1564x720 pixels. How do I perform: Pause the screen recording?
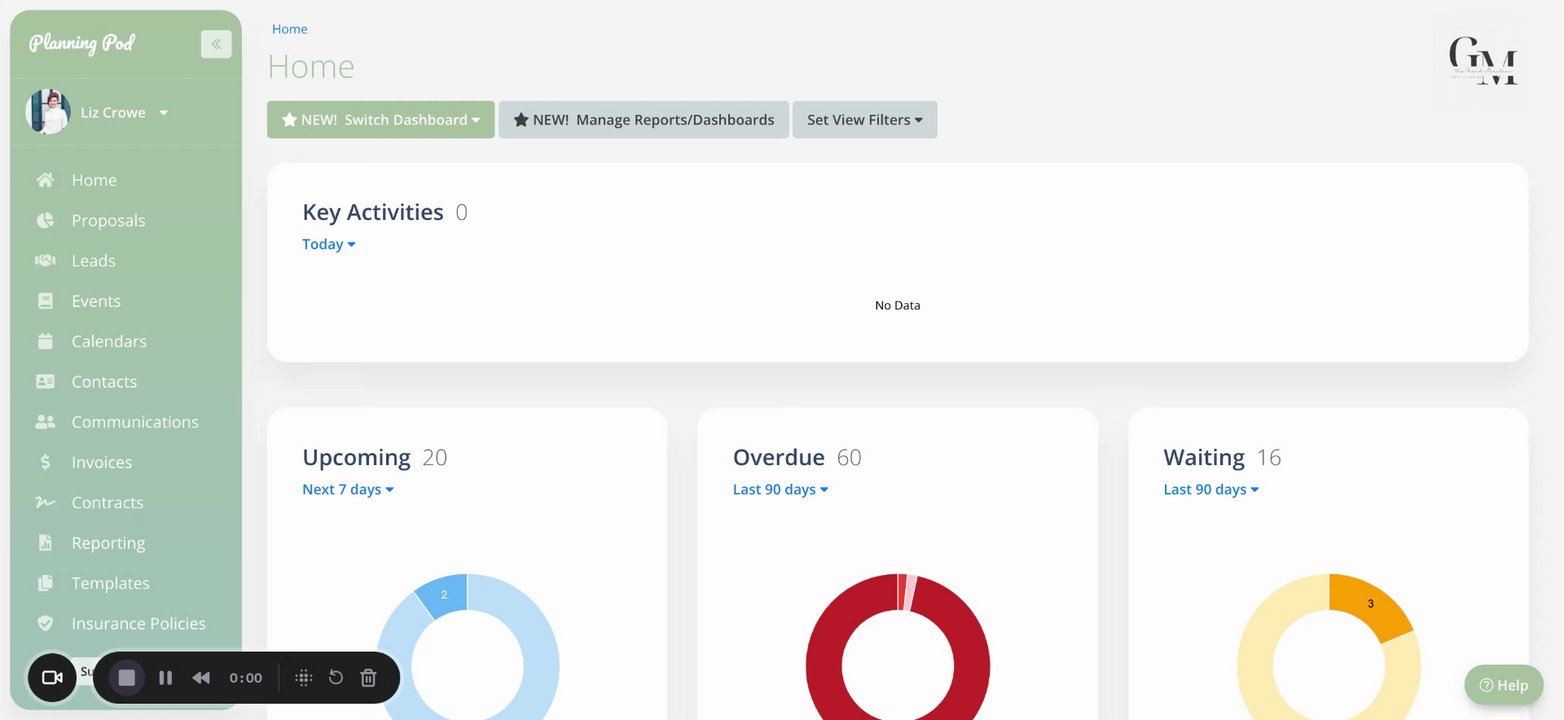pos(166,677)
